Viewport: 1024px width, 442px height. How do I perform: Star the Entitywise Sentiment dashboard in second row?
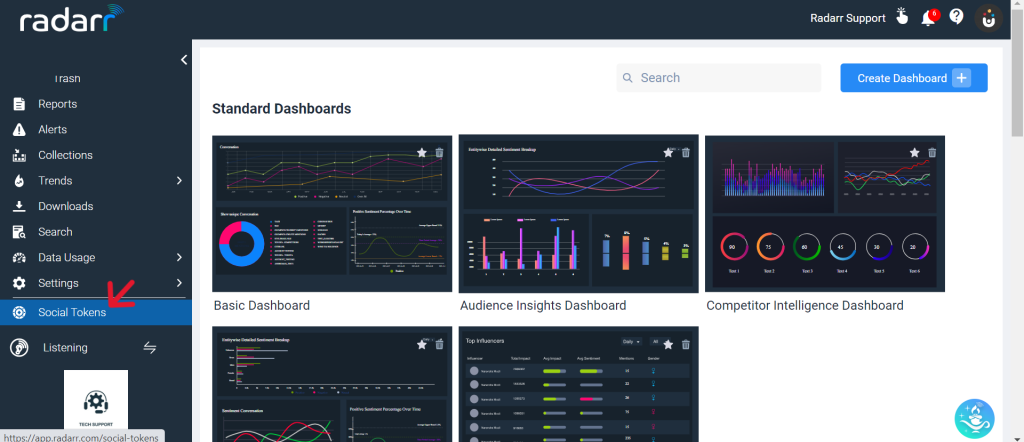coord(422,345)
